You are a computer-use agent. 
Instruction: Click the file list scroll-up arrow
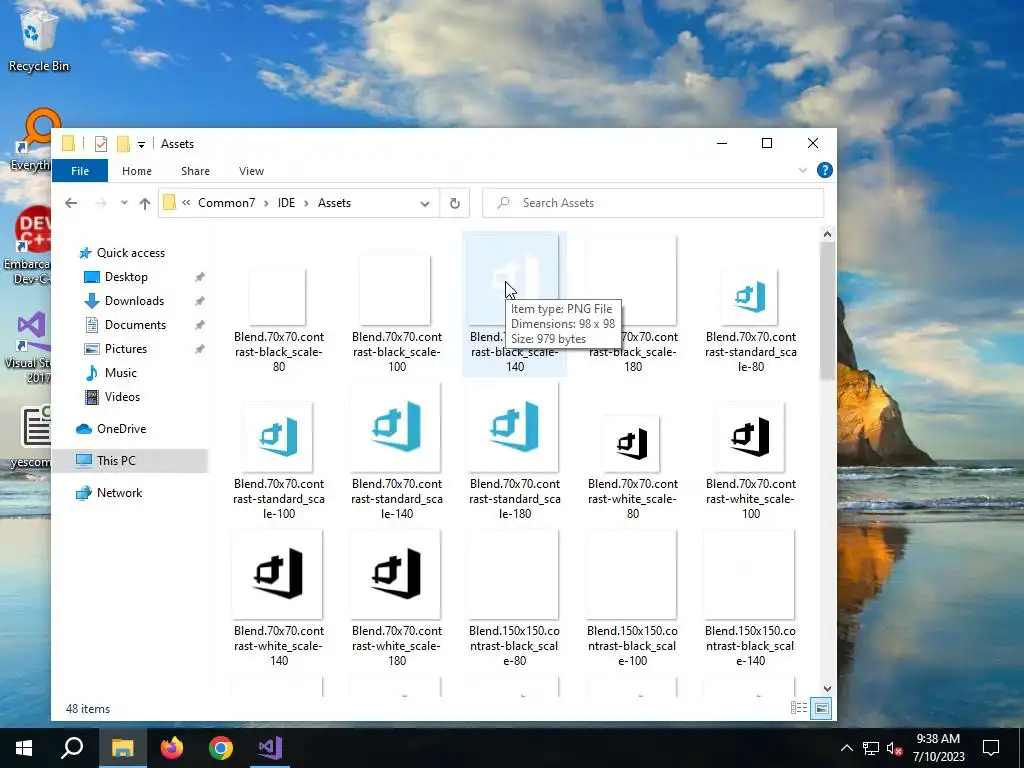click(x=827, y=234)
